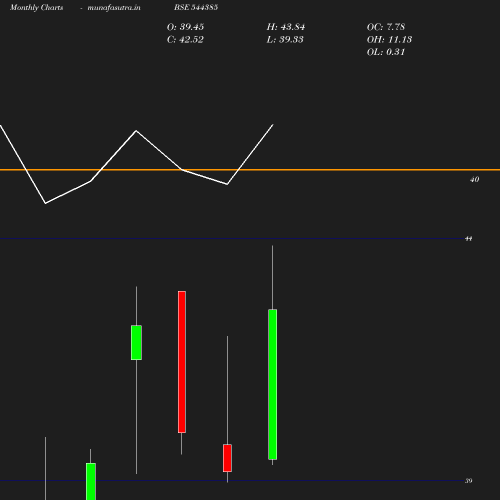Click the 'OL: 0.31' reading
The height and width of the screenshot is (500, 500).
click(x=386, y=52)
